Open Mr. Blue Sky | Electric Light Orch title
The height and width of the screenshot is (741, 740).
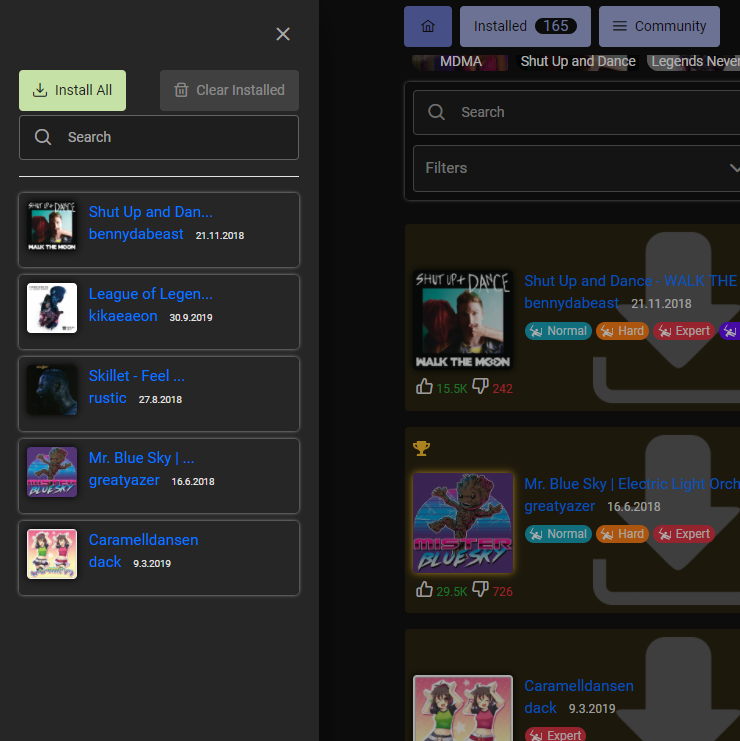632,484
